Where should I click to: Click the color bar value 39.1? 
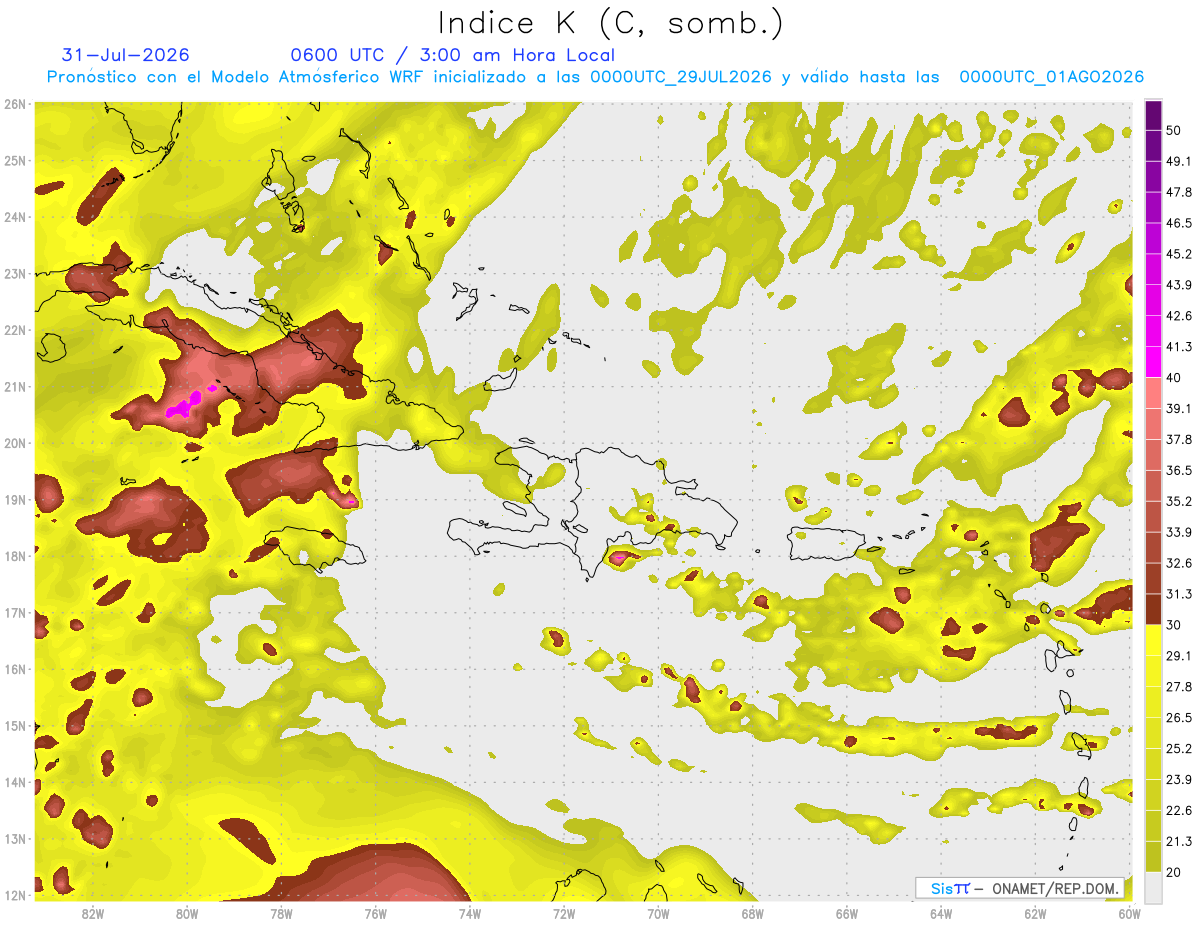coord(1179,408)
